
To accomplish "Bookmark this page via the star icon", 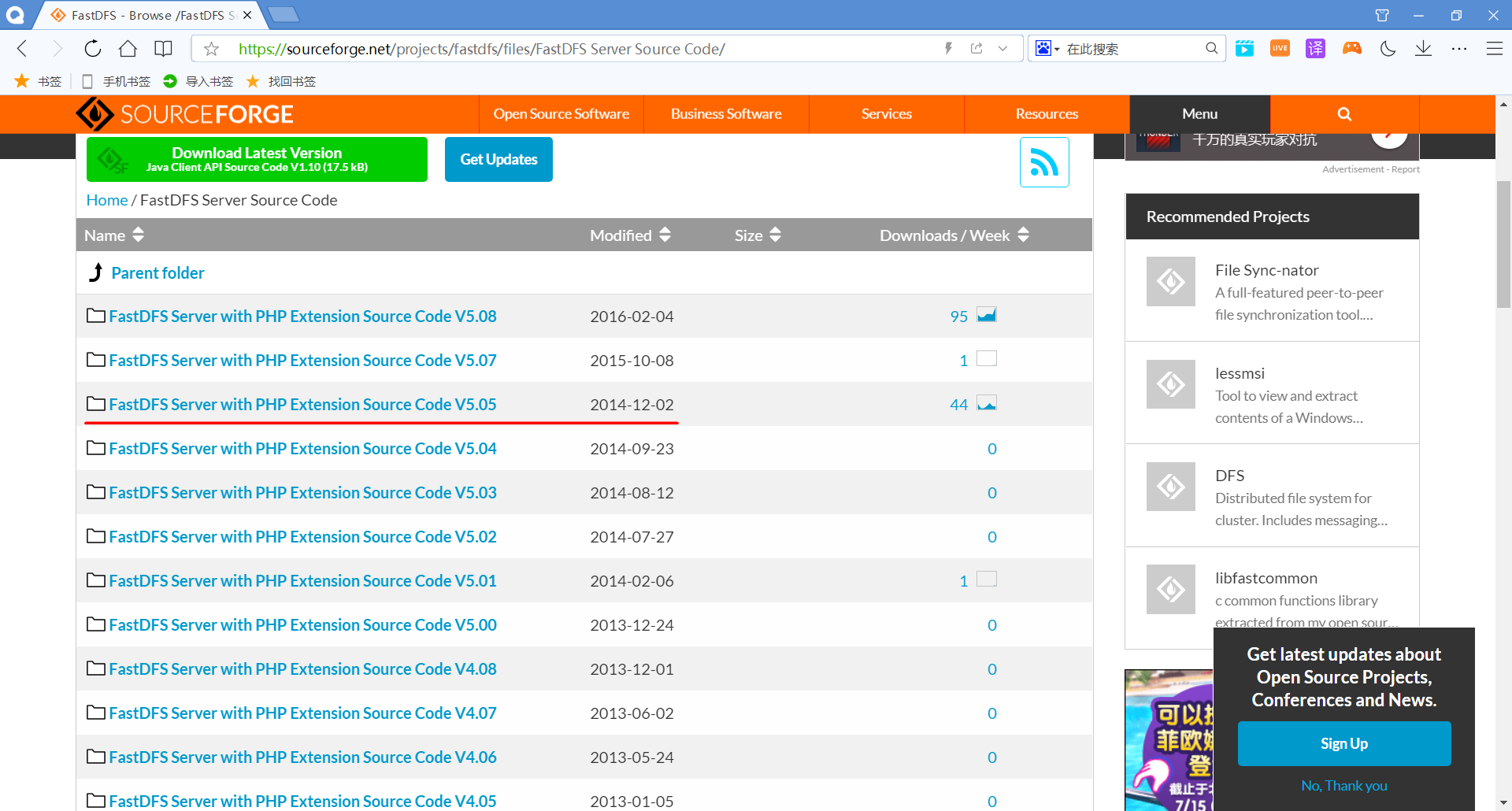I will click(210, 48).
